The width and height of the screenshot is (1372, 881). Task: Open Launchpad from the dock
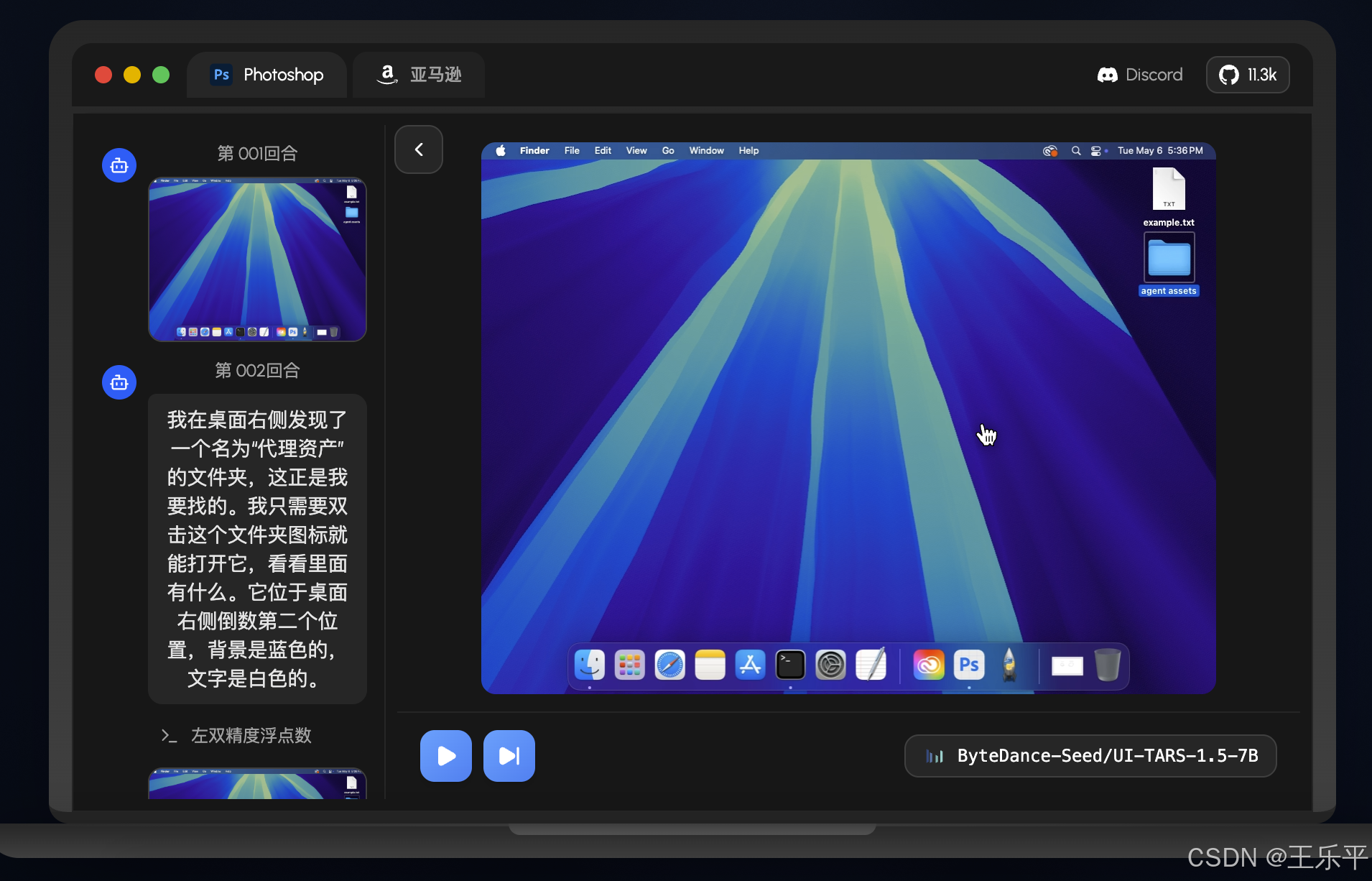[629, 665]
